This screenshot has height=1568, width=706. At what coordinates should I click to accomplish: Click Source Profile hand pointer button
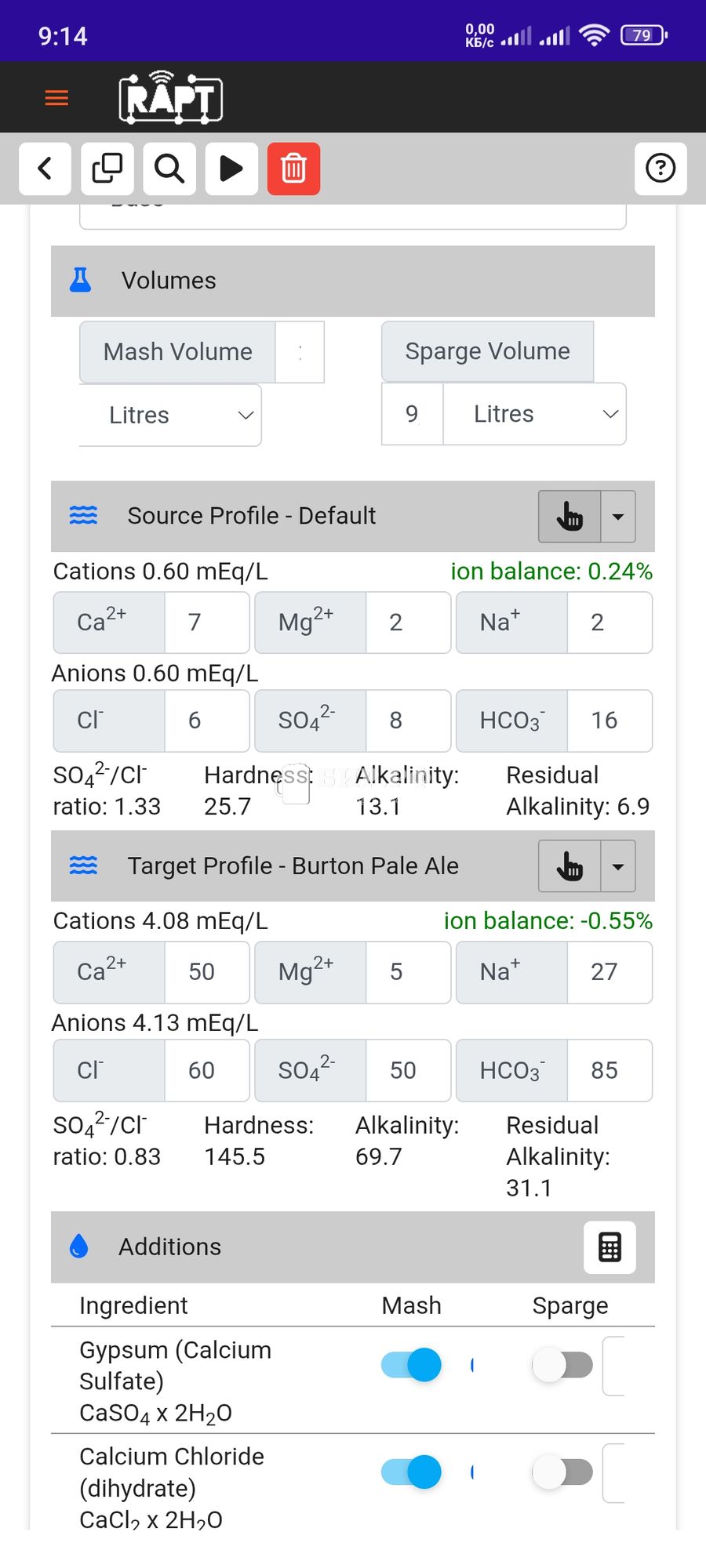(x=570, y=517)
